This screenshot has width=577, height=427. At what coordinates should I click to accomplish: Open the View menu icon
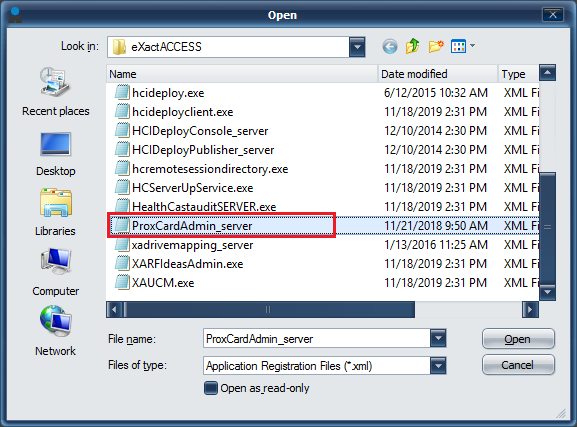[459, 46]
